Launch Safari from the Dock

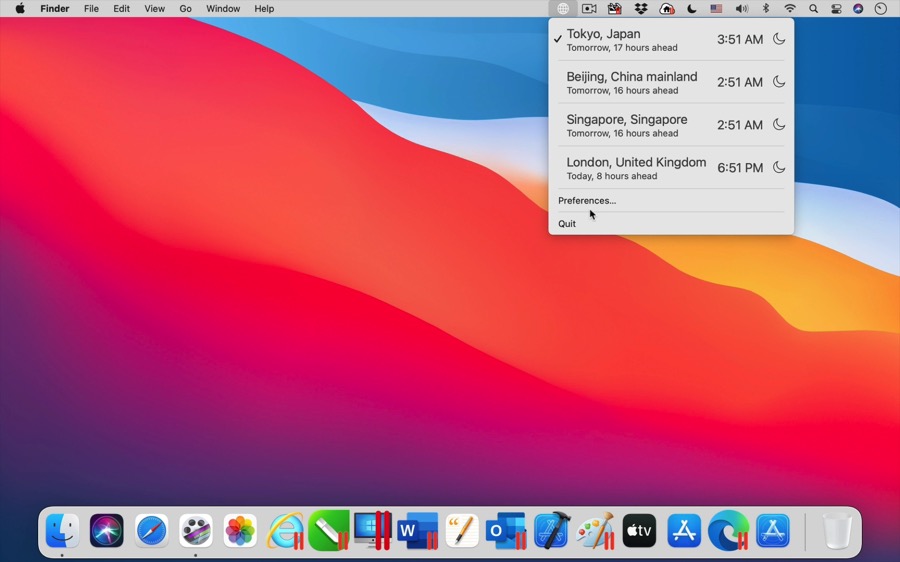[152, 531]
